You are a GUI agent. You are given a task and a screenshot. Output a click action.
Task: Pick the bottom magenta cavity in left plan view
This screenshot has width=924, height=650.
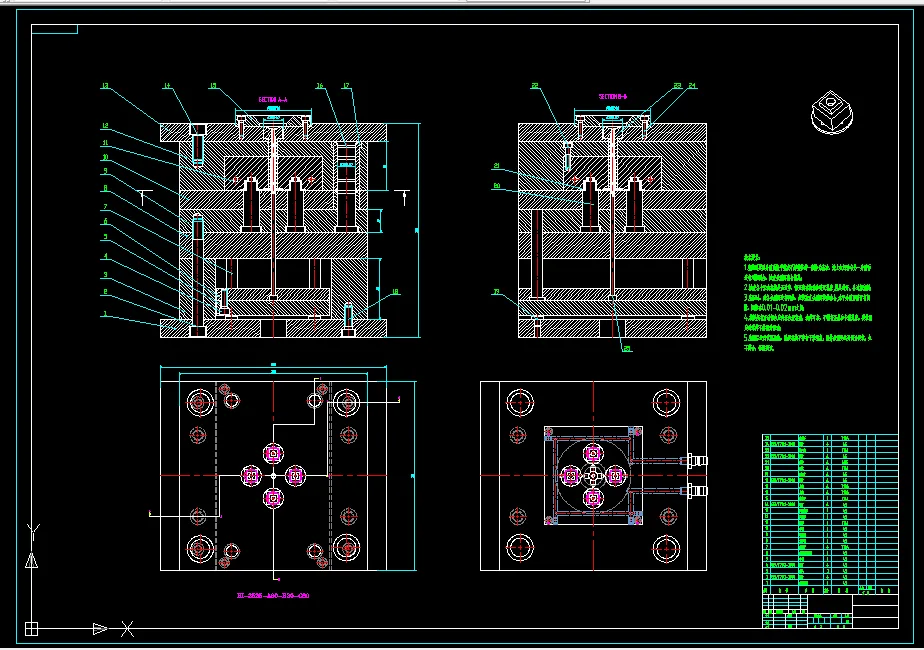click(273, 498)
